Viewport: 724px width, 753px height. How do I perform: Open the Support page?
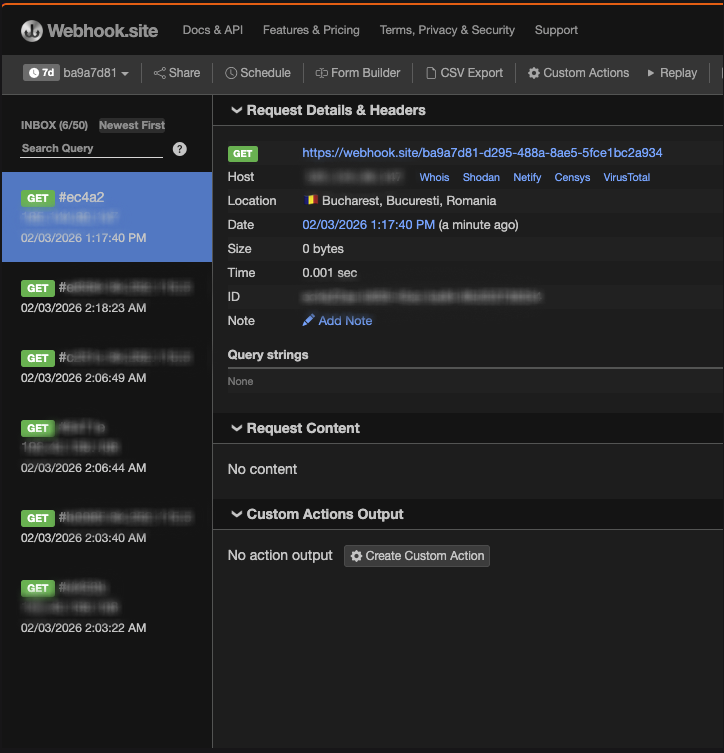(x=556, y=30)
